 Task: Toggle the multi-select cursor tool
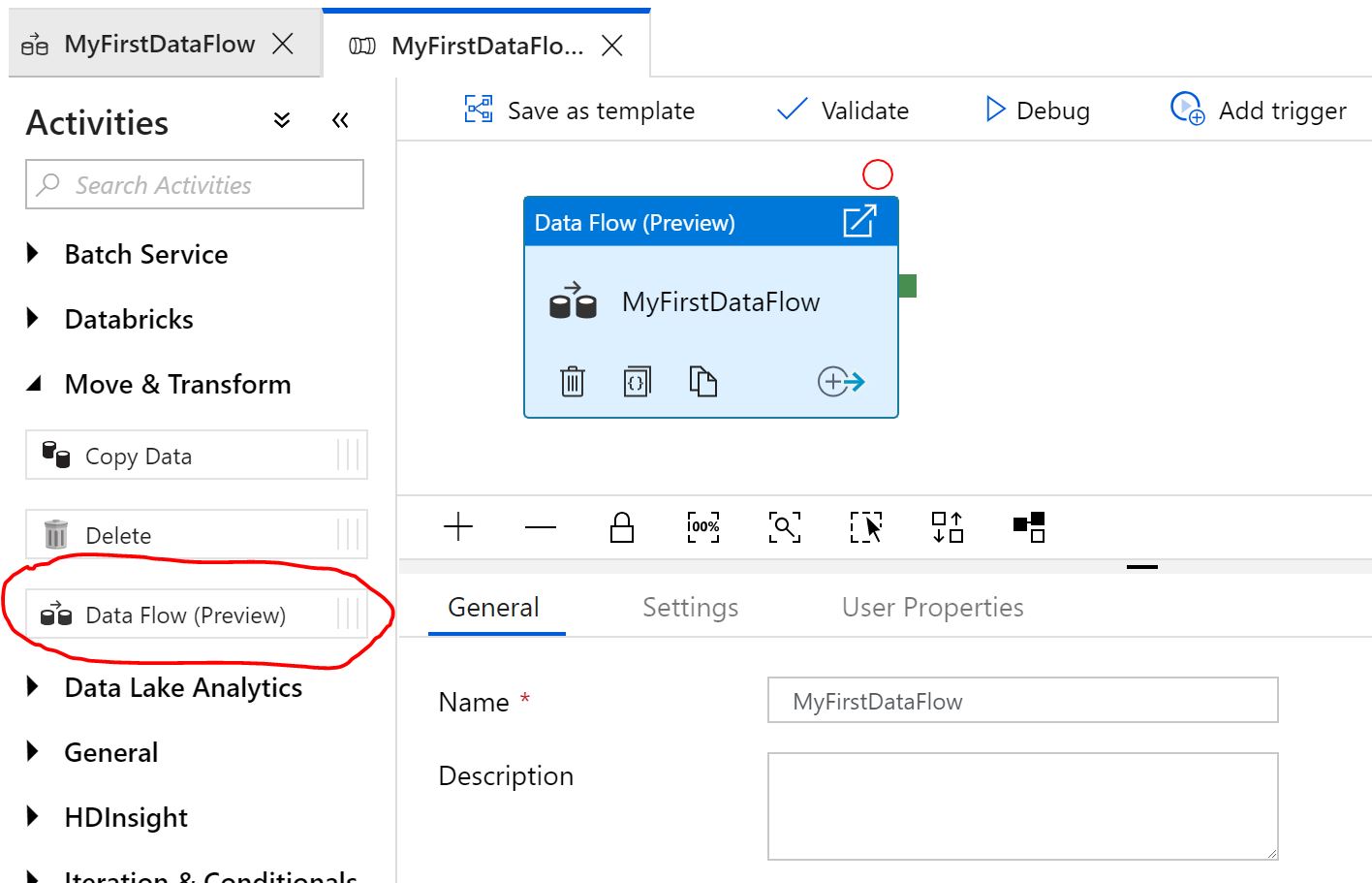tap(866, 526)
